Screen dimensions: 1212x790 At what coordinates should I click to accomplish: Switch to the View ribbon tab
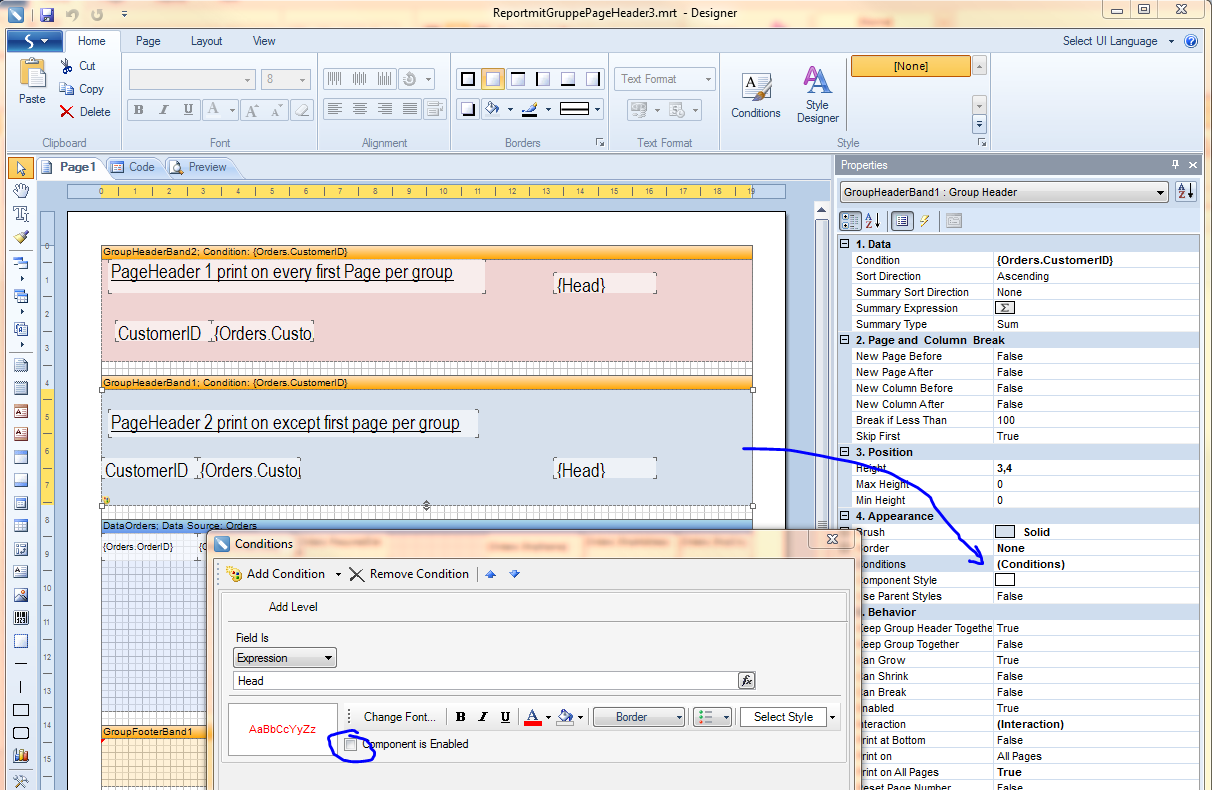tap(264, 41)
